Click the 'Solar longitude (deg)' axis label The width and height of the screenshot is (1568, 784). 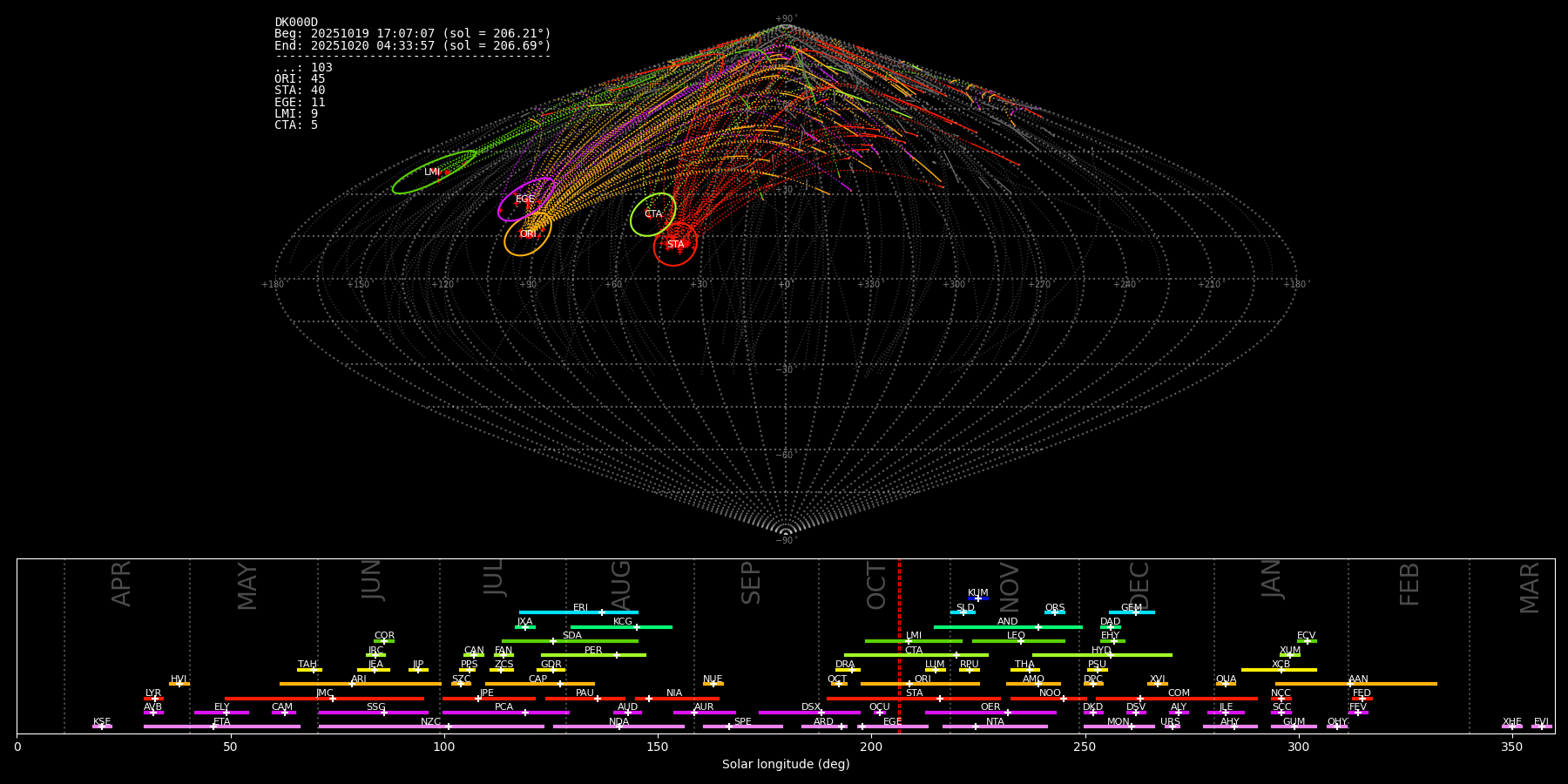click(x=786, y=765)
